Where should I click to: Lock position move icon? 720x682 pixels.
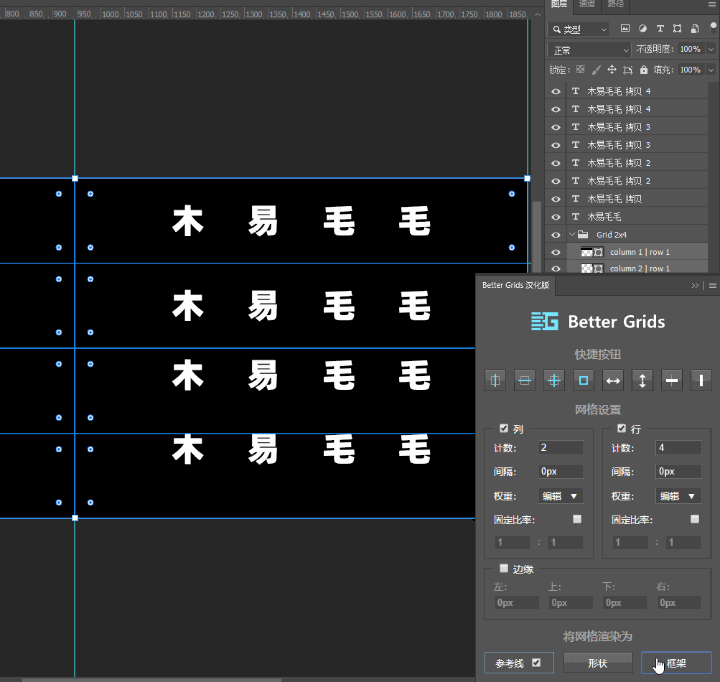point(612,70)
